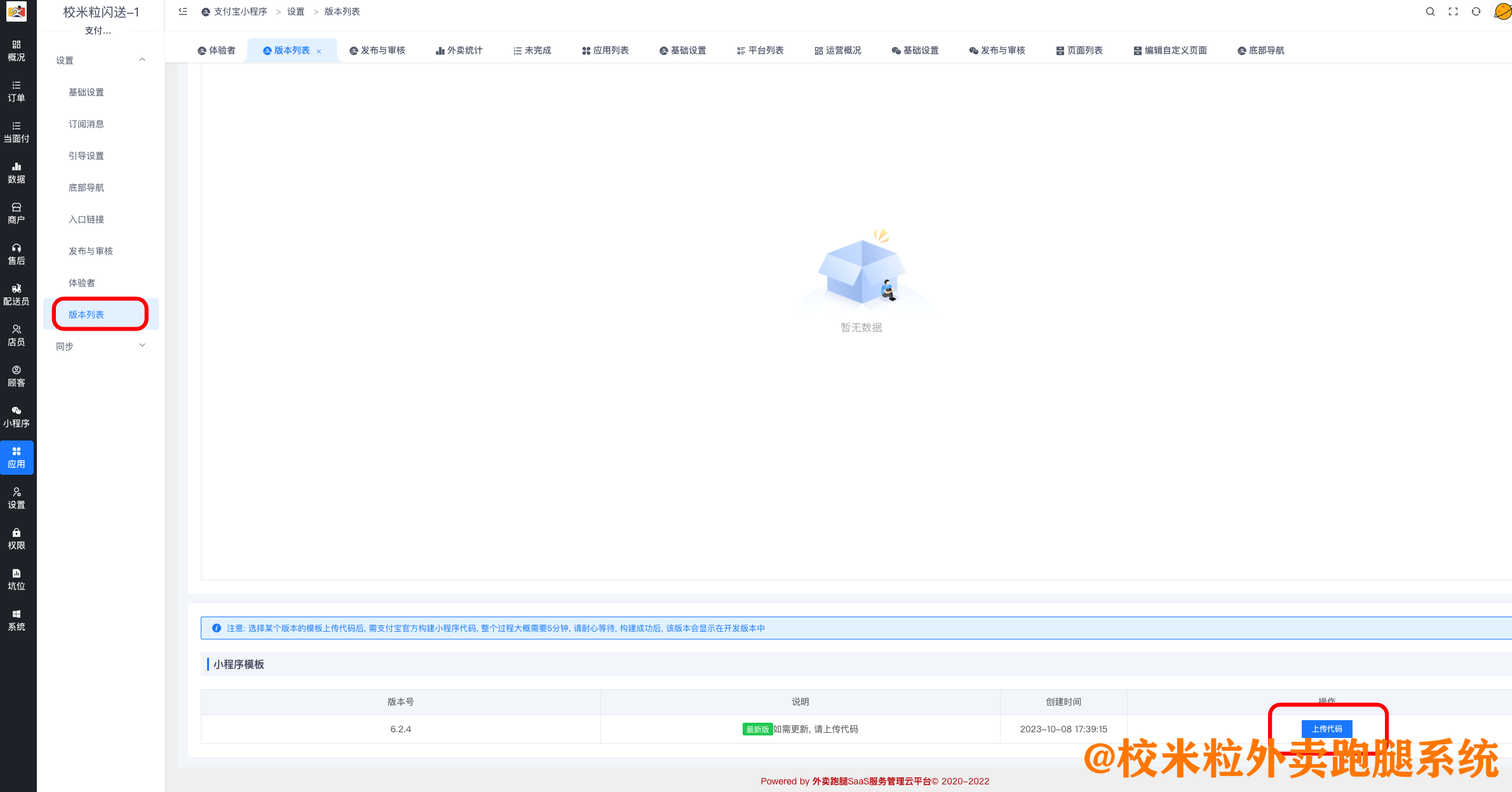This screenshot has width=1512, height=792.
Task: Toggle fullscreen mode icon
Action: [x=1453, y=11]
